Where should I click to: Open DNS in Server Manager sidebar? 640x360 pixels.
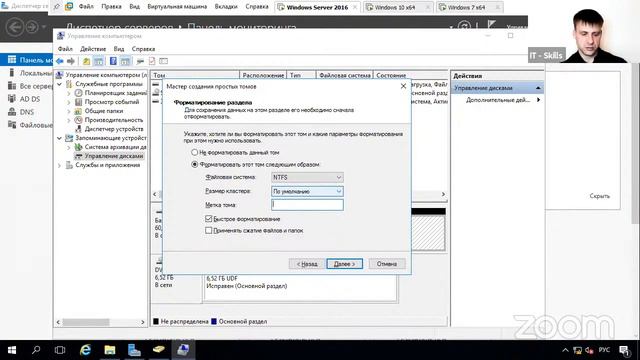(27, 112)
